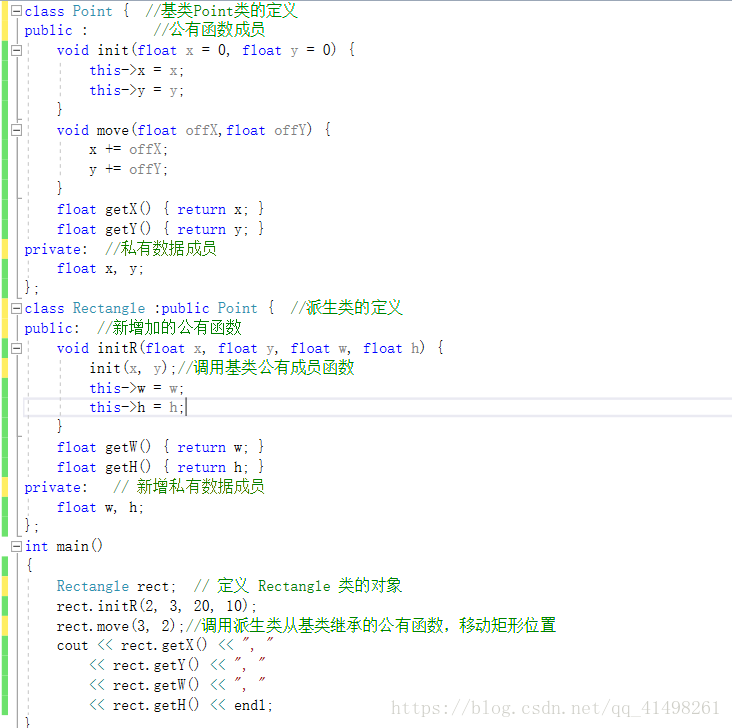Viewport: 732px width, 728px height.
Task: Click the 'Rectangle rect;' declaration
Action: click(116, 586)
